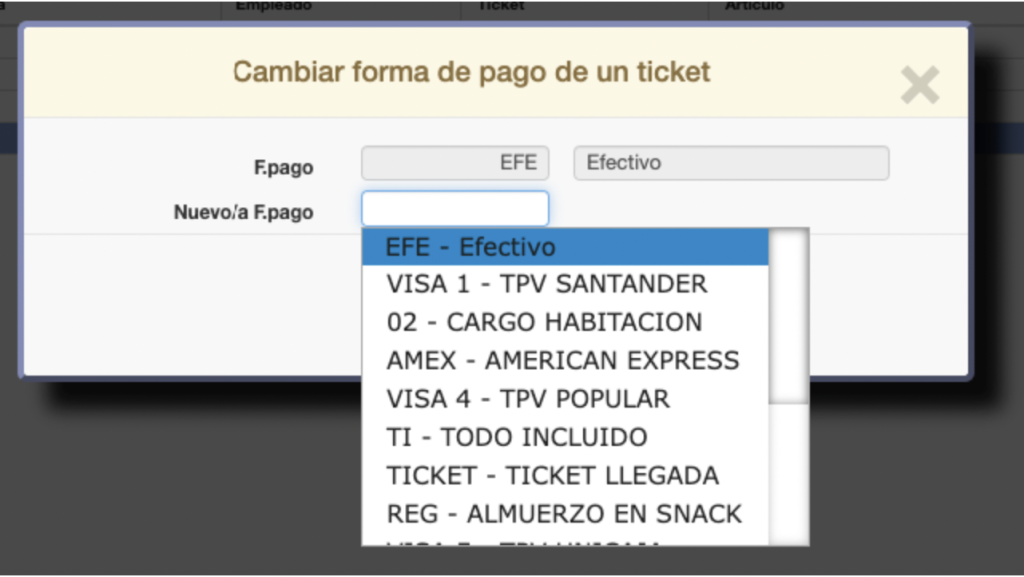
Task: Click the Nuevo/a F.pago input field
Action: [x=455, y=209]
